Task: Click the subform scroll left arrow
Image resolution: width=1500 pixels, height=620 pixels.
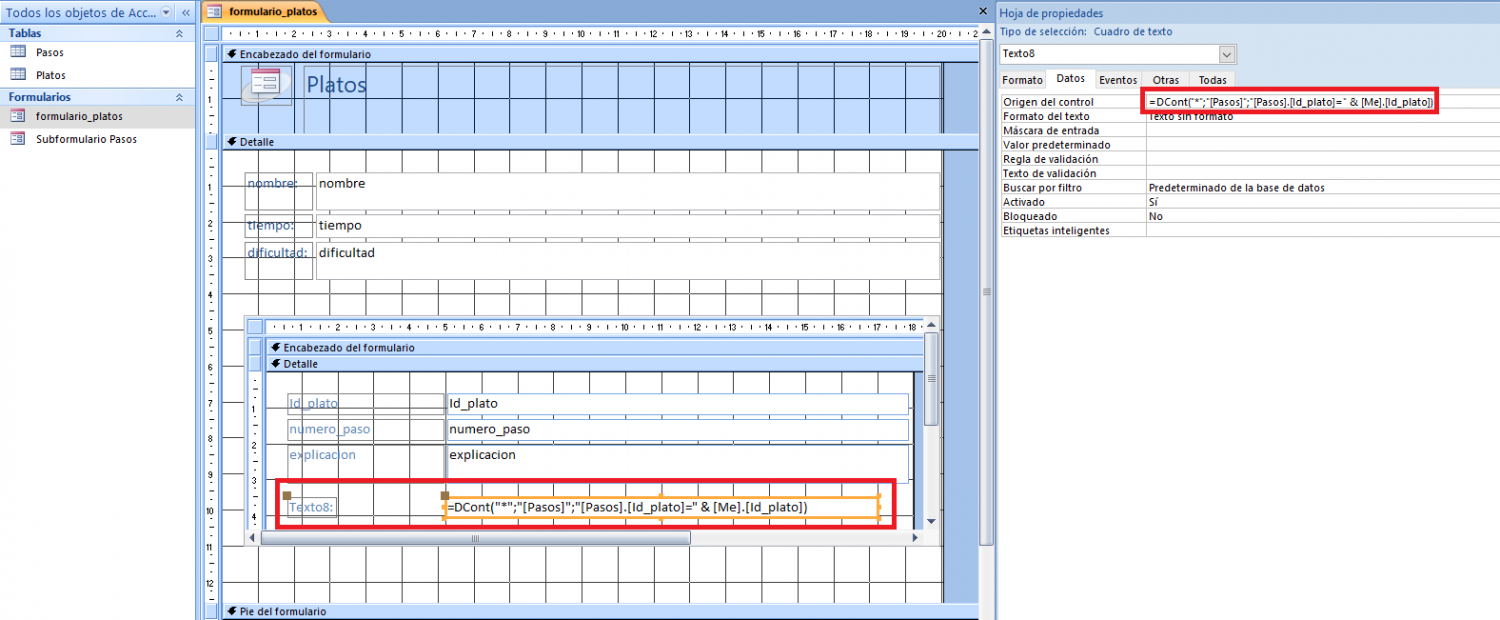Action: 254,538
